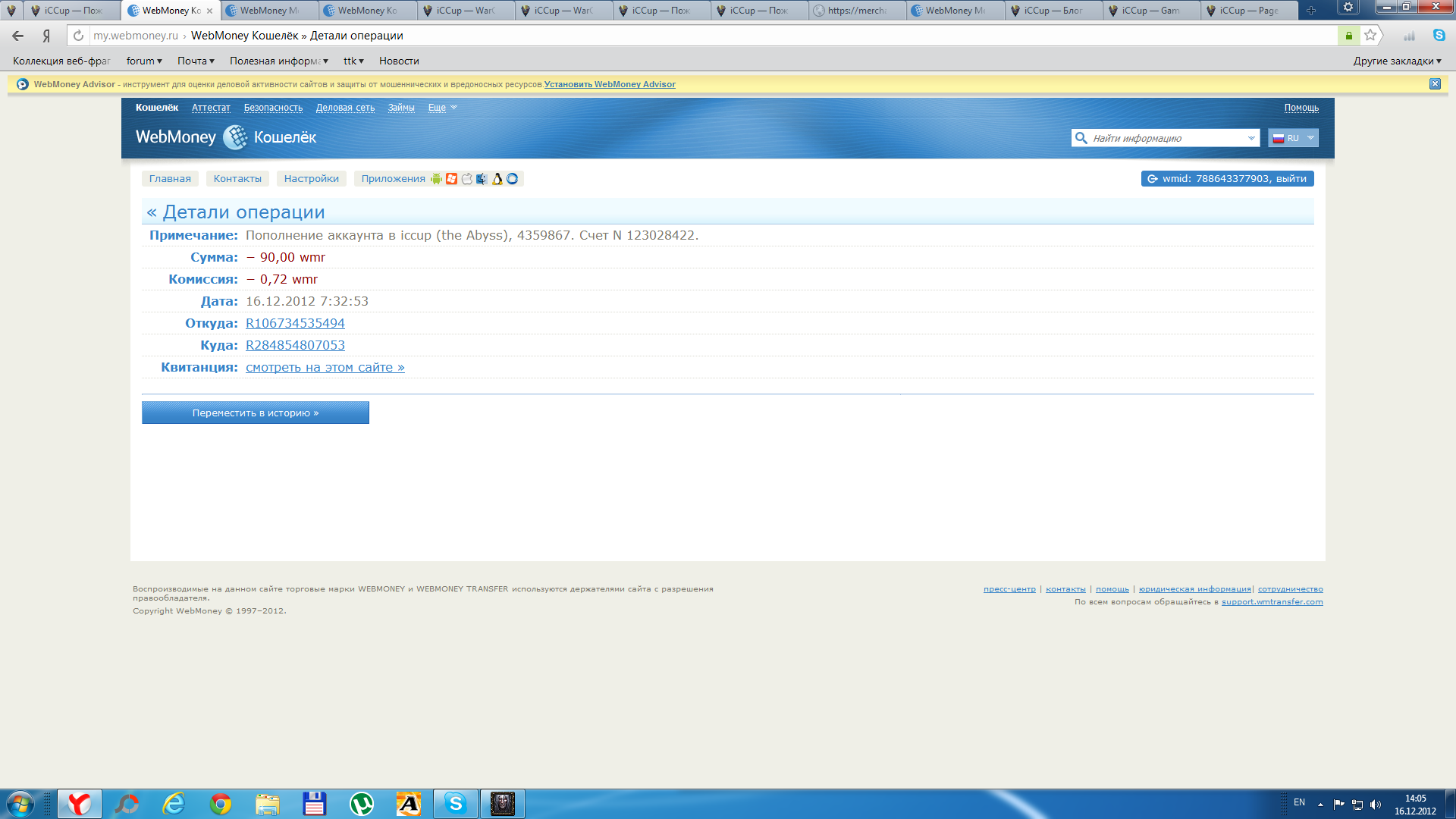Go back with the browser back arrow
Viewport: 1456px width, 819px height.
point(17,36)
